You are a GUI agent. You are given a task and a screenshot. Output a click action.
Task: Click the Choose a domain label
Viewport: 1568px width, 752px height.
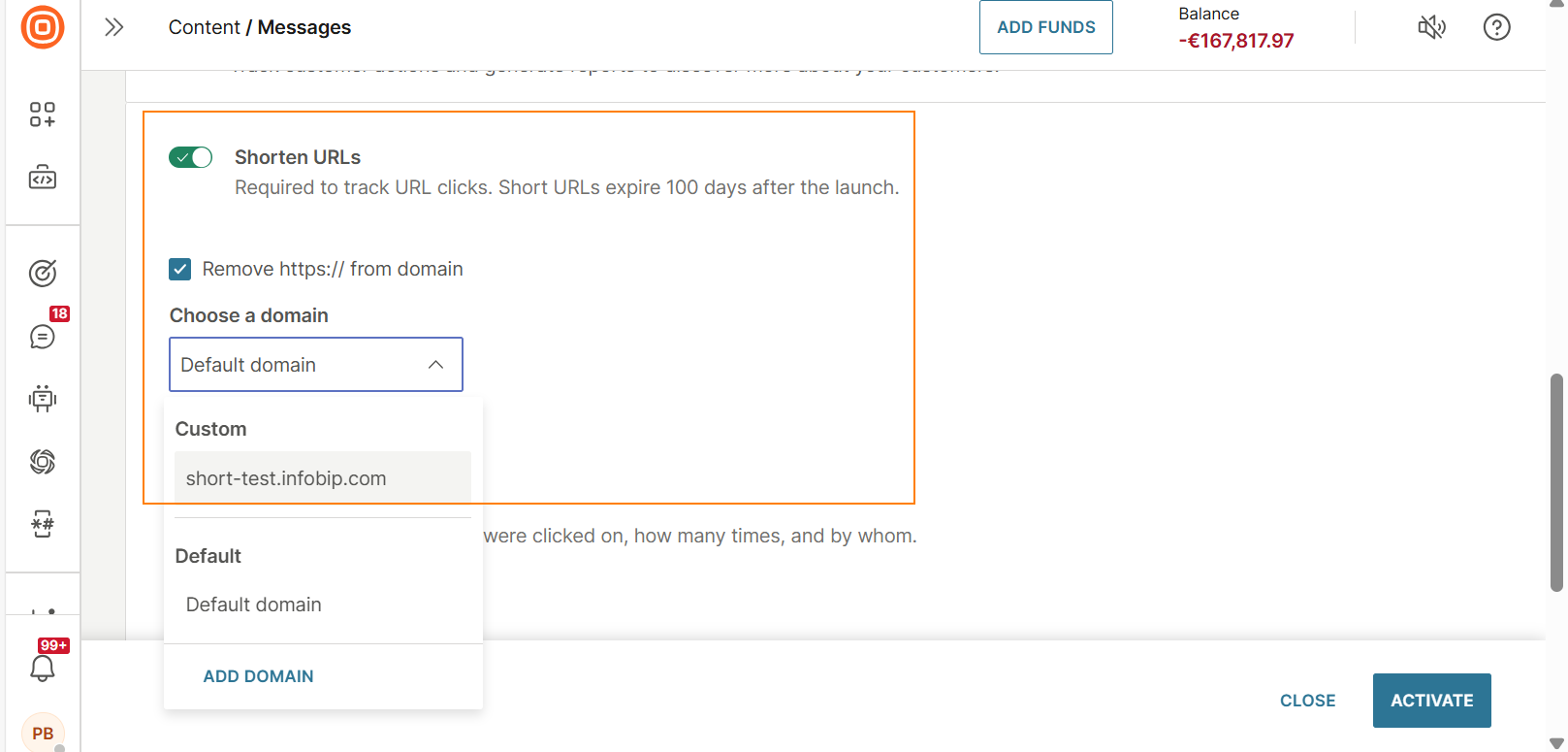tap(249, 315)
